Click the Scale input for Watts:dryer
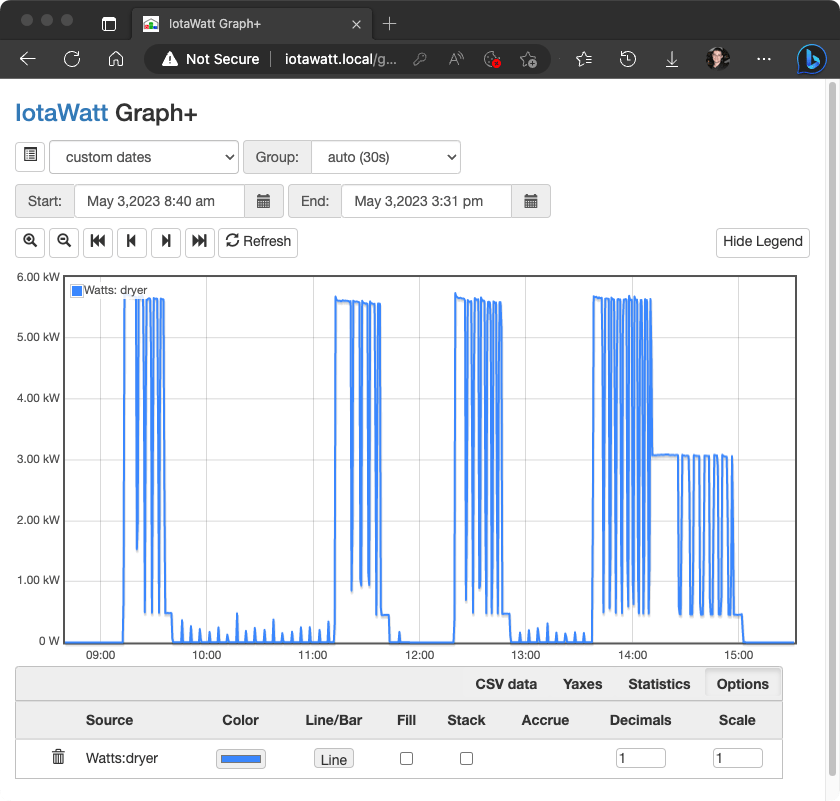Image resolution: width=840 pixels, height=801 pixels. tap(738, 758)
